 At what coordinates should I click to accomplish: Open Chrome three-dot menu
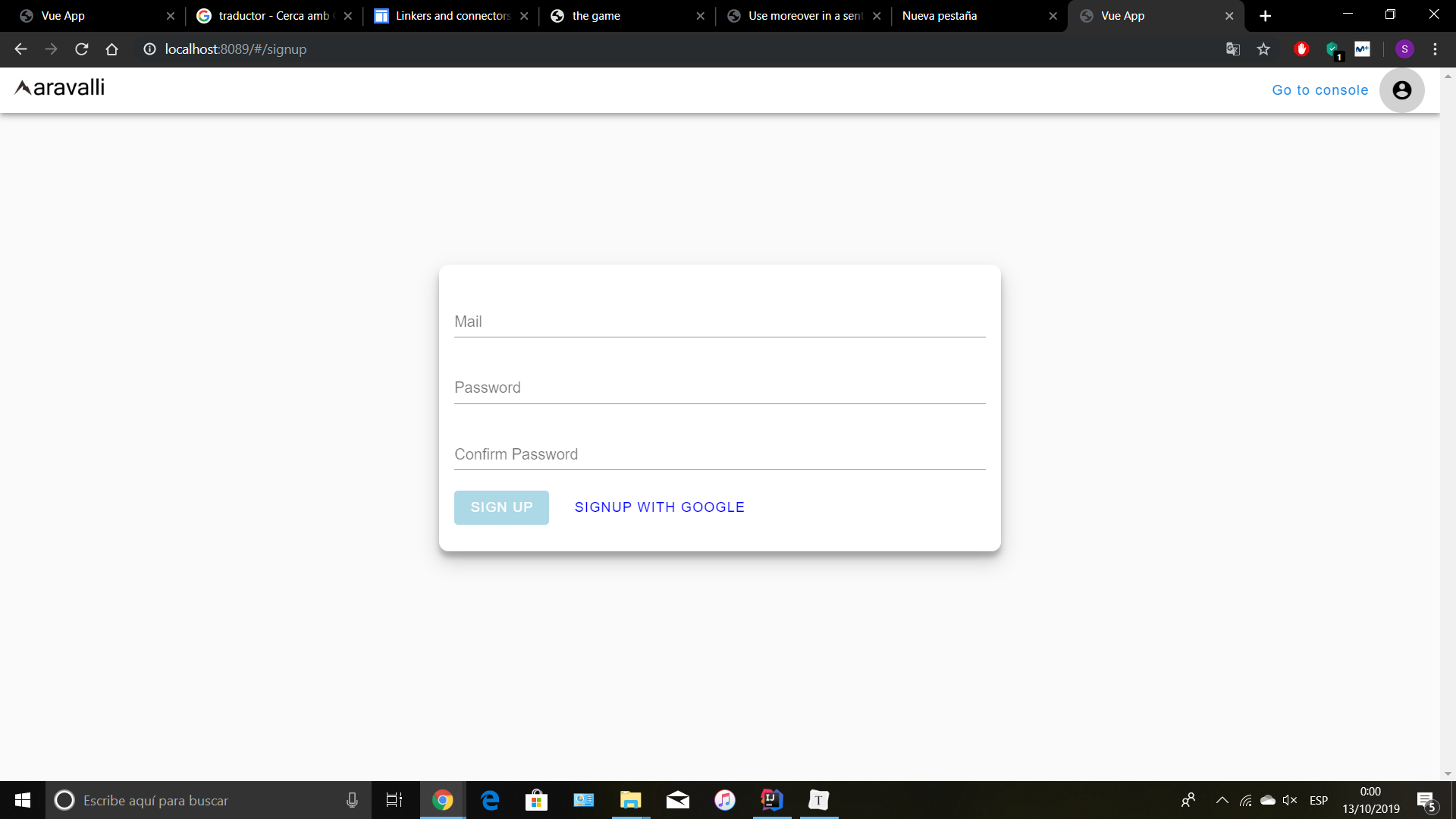tap(1435, 49)
